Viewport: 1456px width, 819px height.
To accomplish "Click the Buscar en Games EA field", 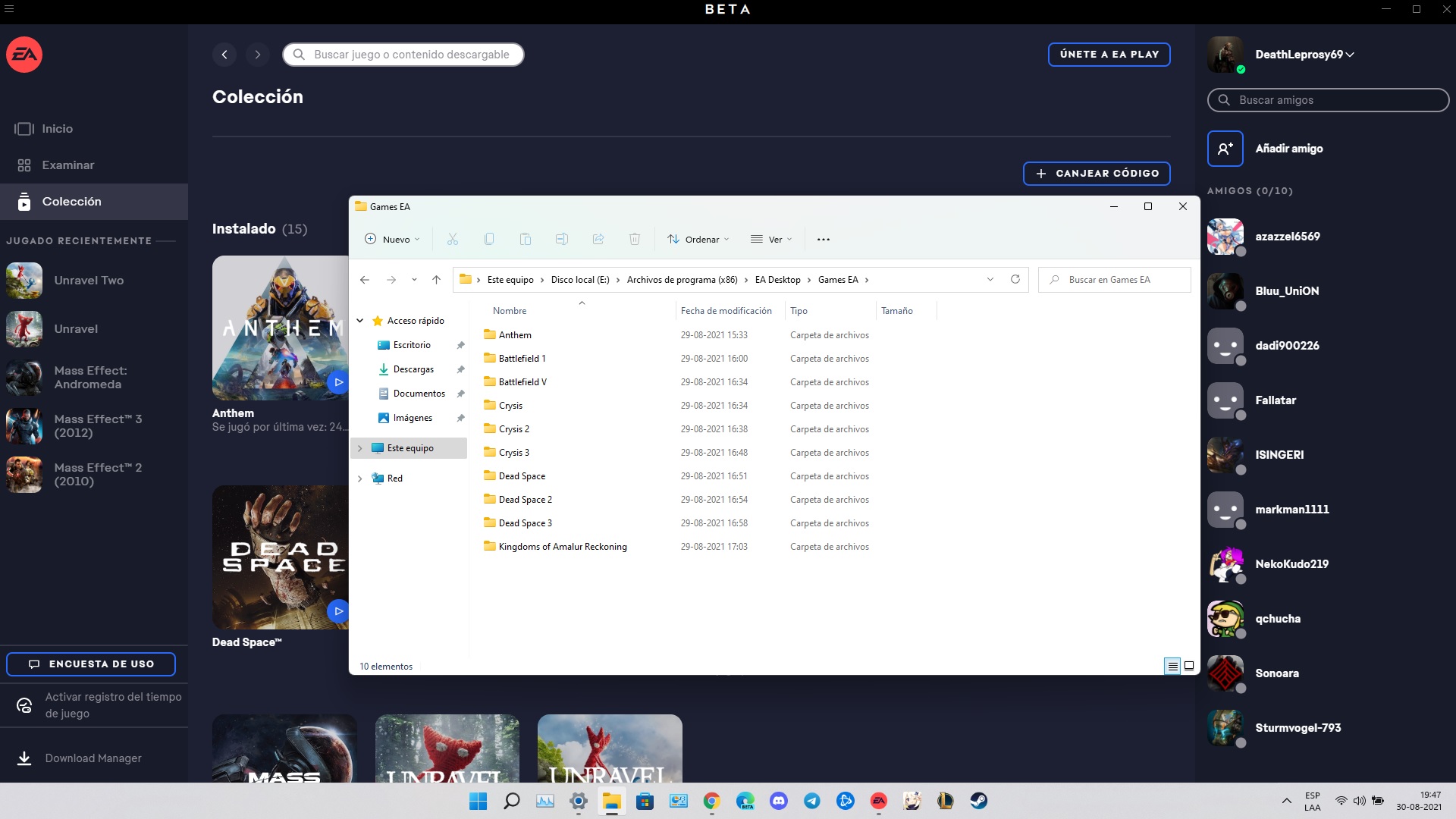I will [1114, 280].
